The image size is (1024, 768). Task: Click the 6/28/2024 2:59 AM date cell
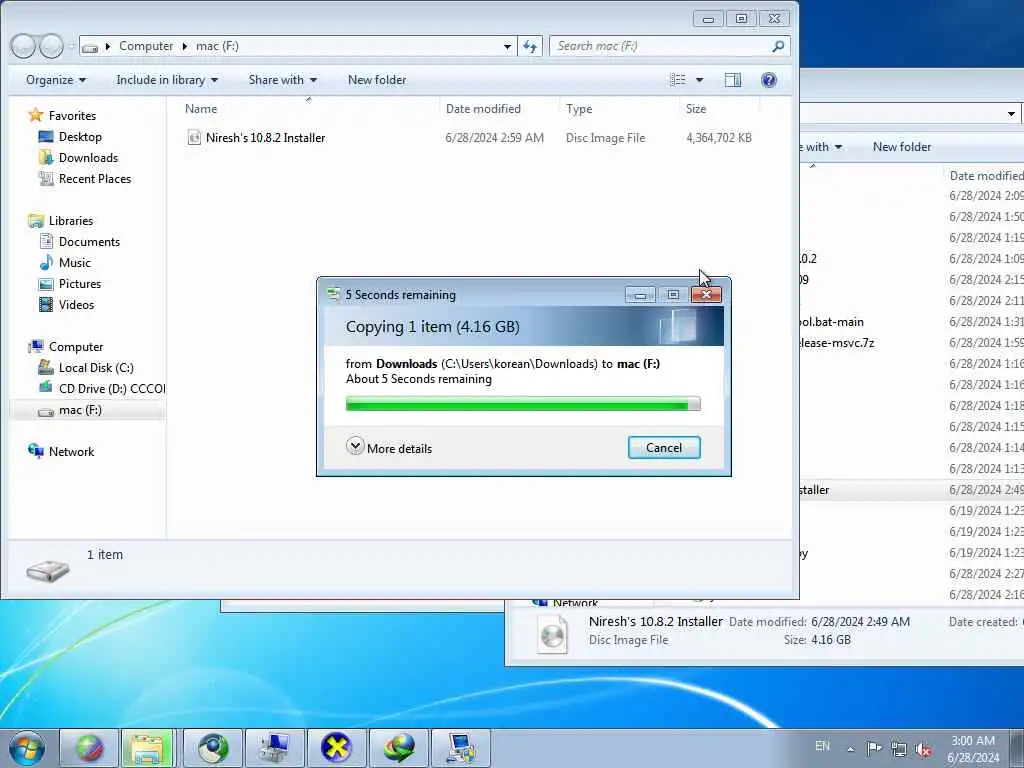pyautogui.click(x=494, y=138)
